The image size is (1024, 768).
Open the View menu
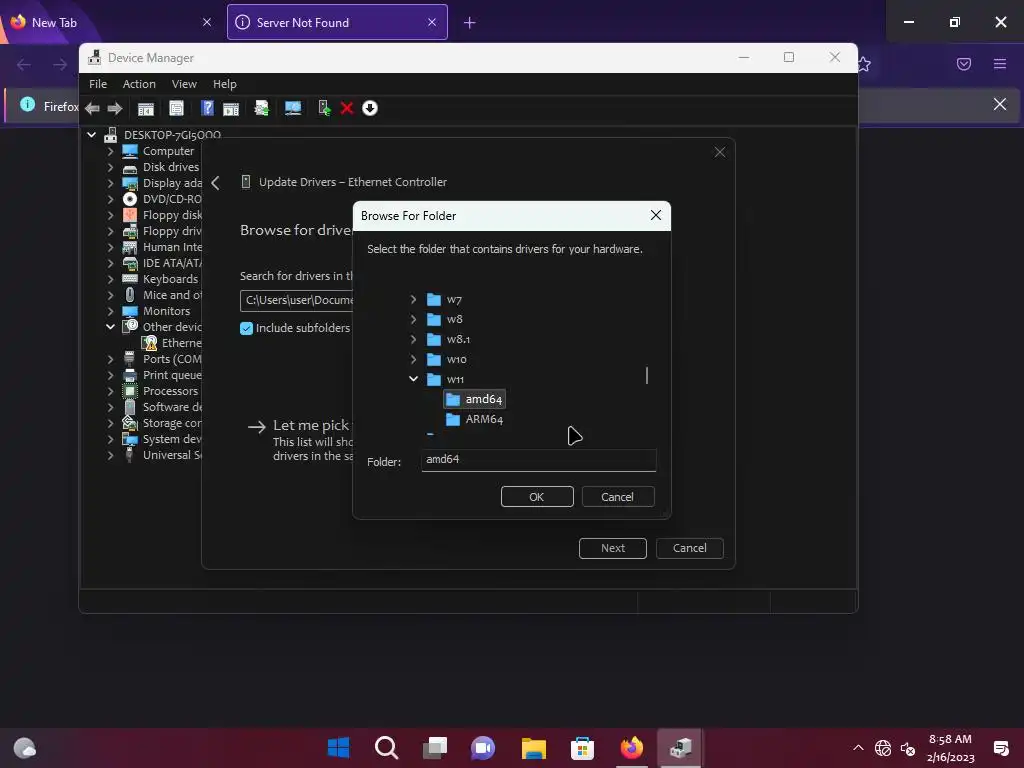184,84
